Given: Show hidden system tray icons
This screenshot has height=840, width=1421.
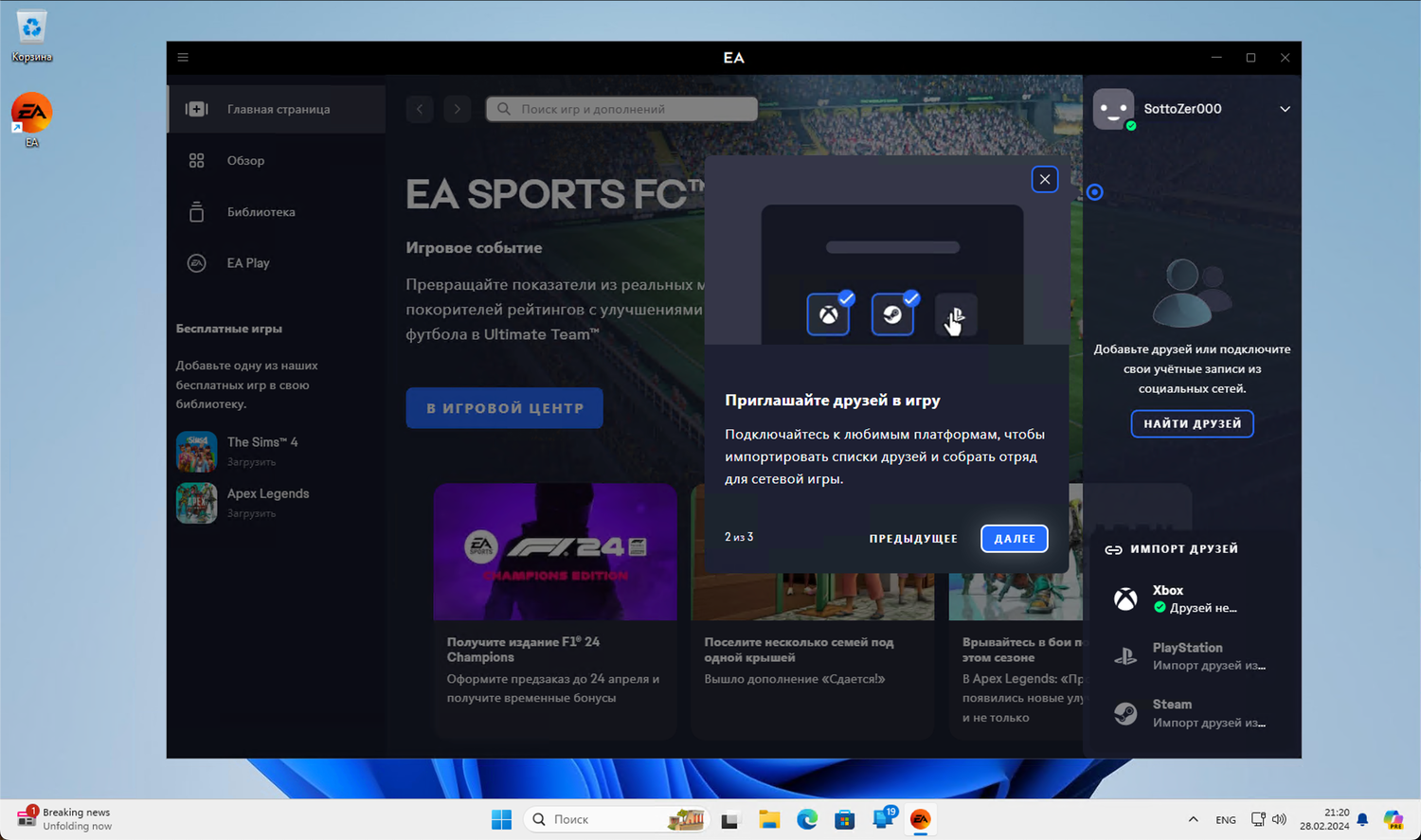Looking at the screenshot, I should (1194, 819).
